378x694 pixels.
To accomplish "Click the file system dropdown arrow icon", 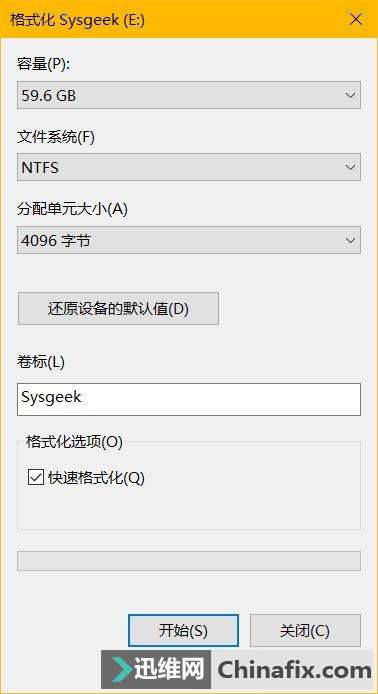I will coord(350,168).
